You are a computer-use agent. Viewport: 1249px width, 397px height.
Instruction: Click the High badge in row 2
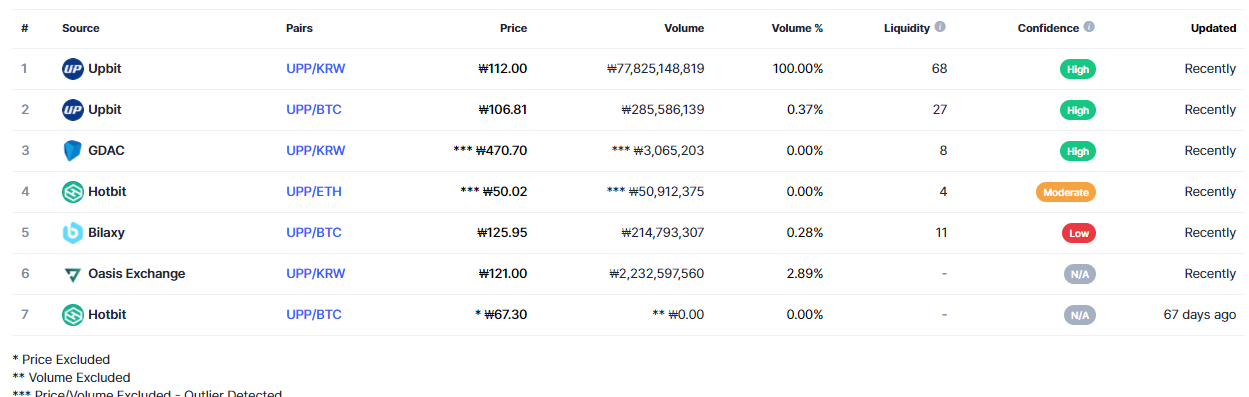point(1078,110)
